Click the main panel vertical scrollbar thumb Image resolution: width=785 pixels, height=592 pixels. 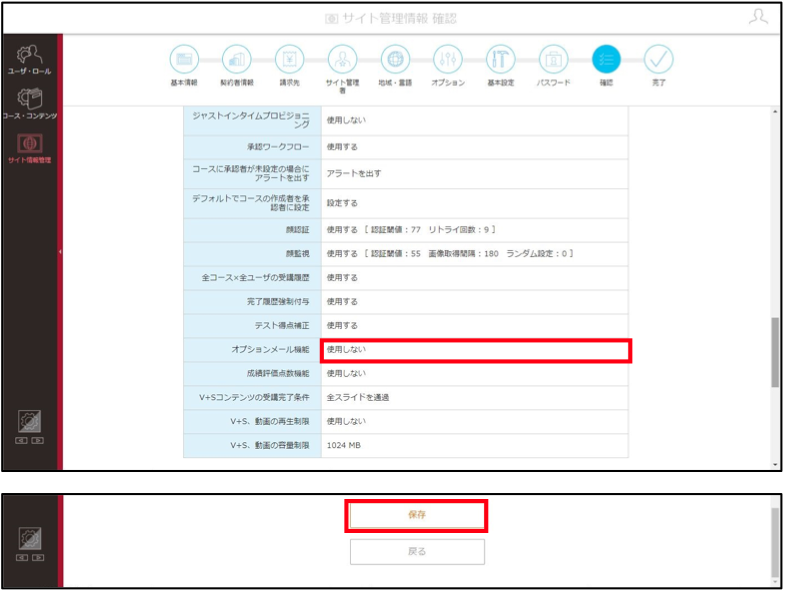tap(775, 352)
